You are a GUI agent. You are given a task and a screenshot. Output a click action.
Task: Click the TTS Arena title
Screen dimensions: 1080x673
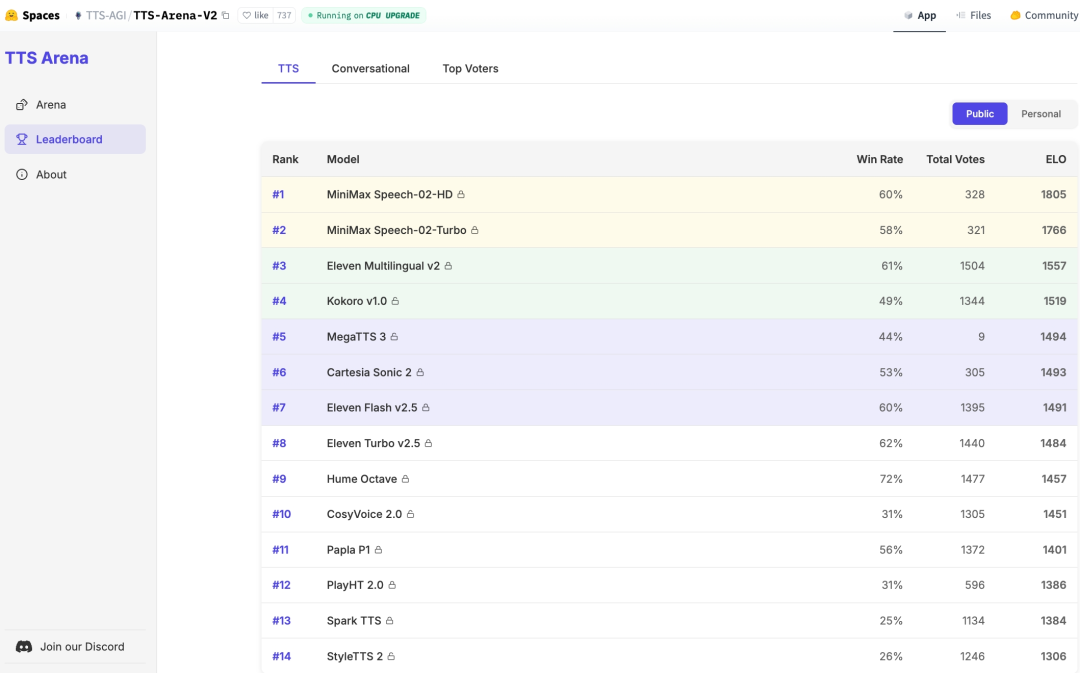coord(47,58)
